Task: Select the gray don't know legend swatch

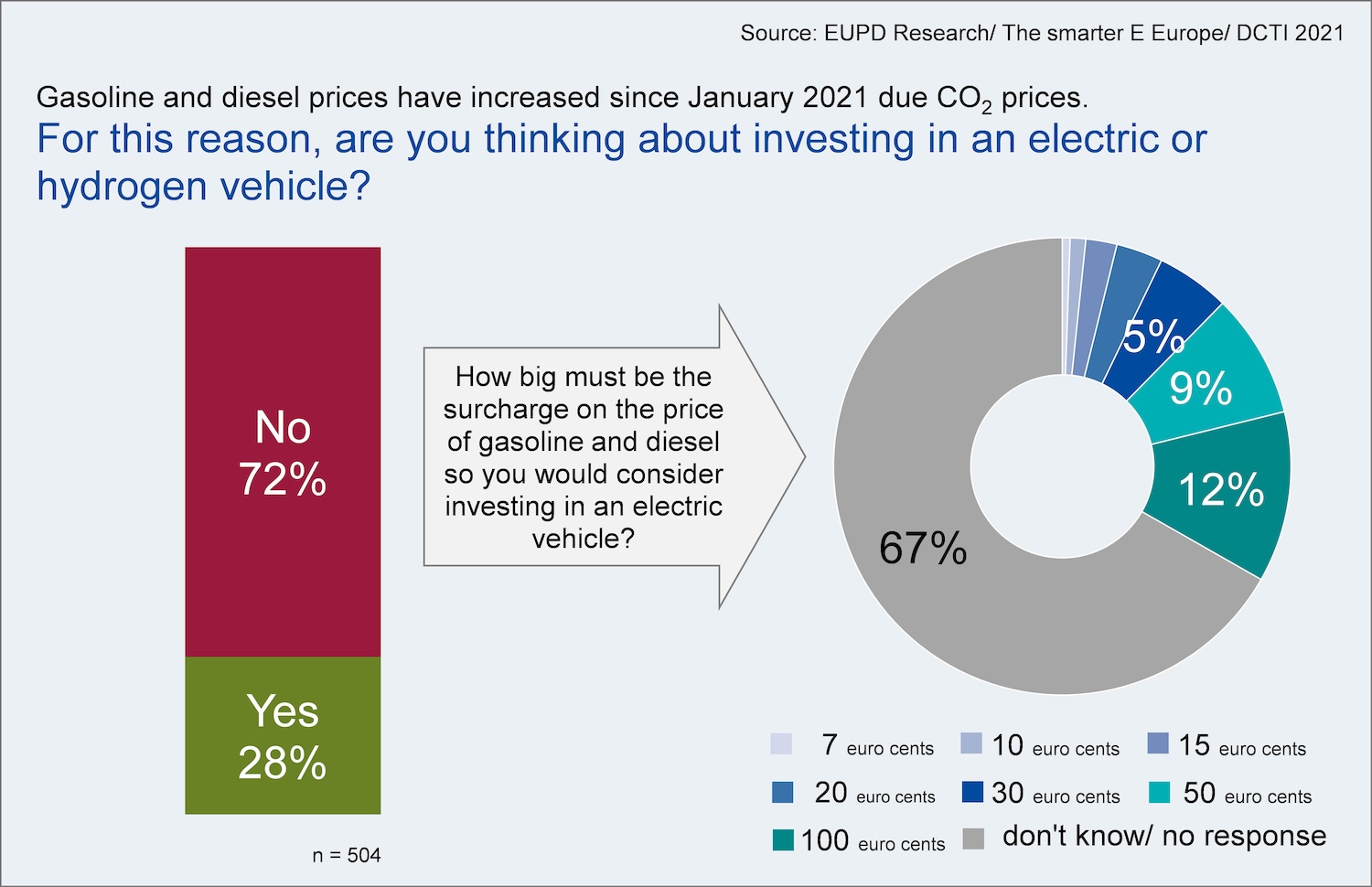Action: 973,839
